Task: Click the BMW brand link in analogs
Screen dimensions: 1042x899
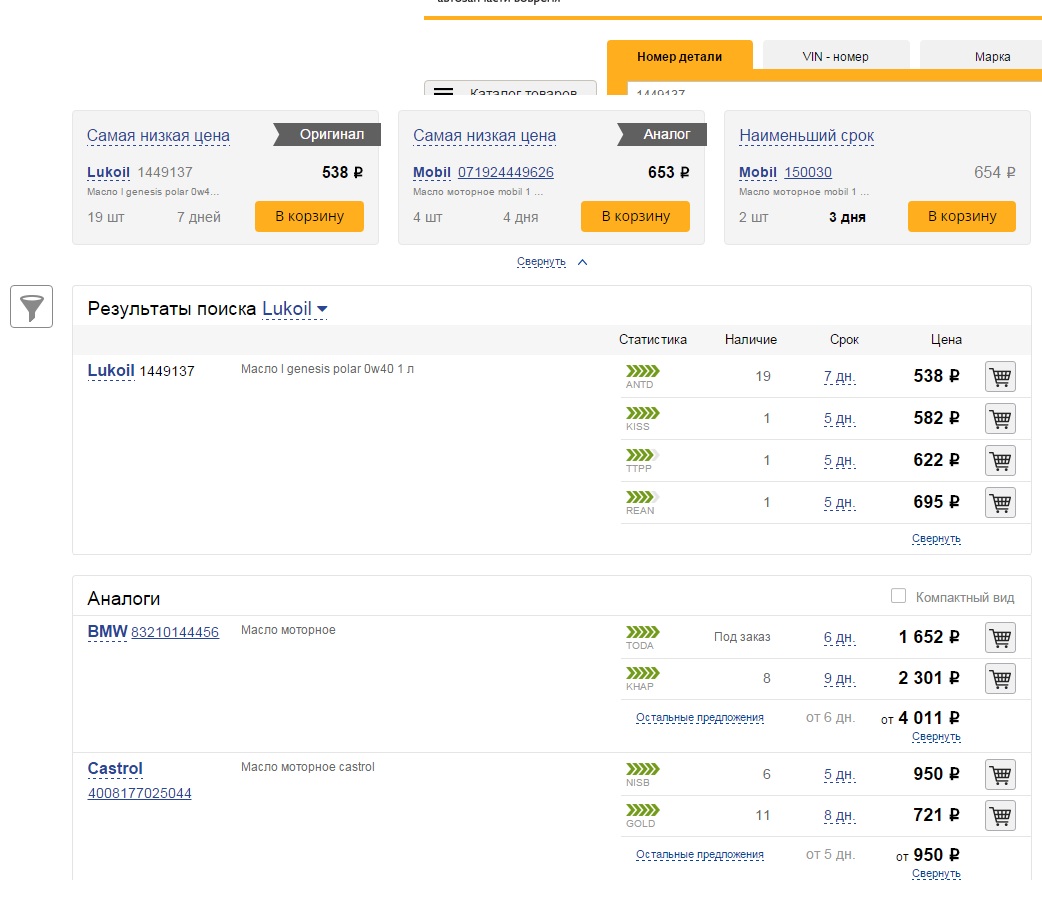Action: click(107, 631)
